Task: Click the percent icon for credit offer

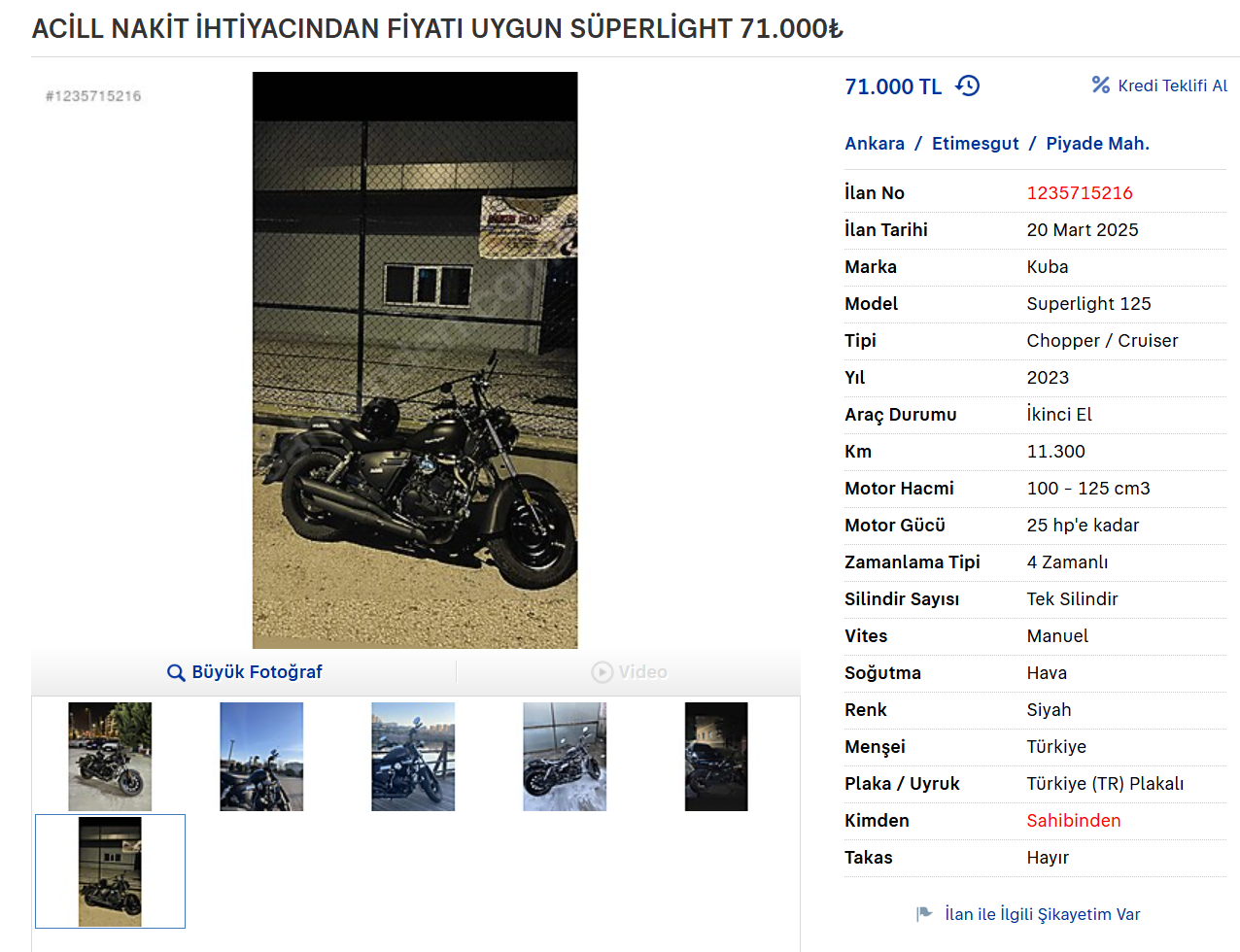Action: 1100,85
